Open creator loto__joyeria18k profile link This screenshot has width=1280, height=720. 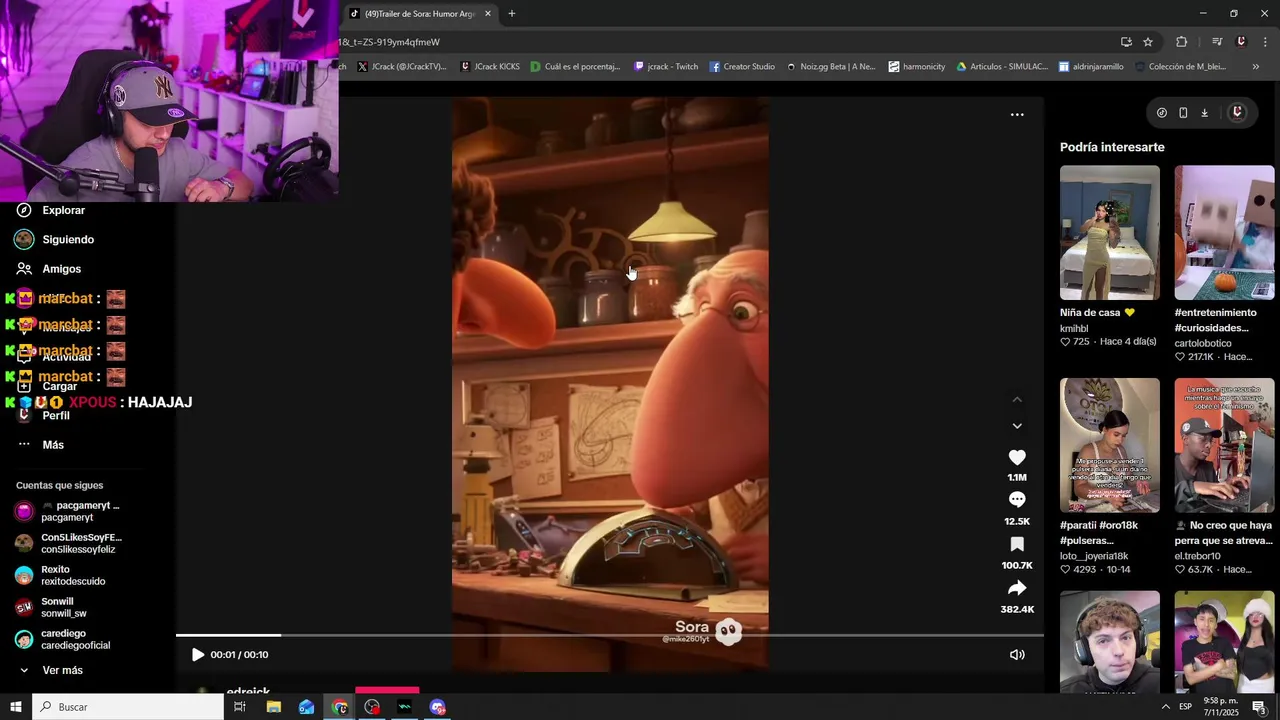click(1094, 556)
